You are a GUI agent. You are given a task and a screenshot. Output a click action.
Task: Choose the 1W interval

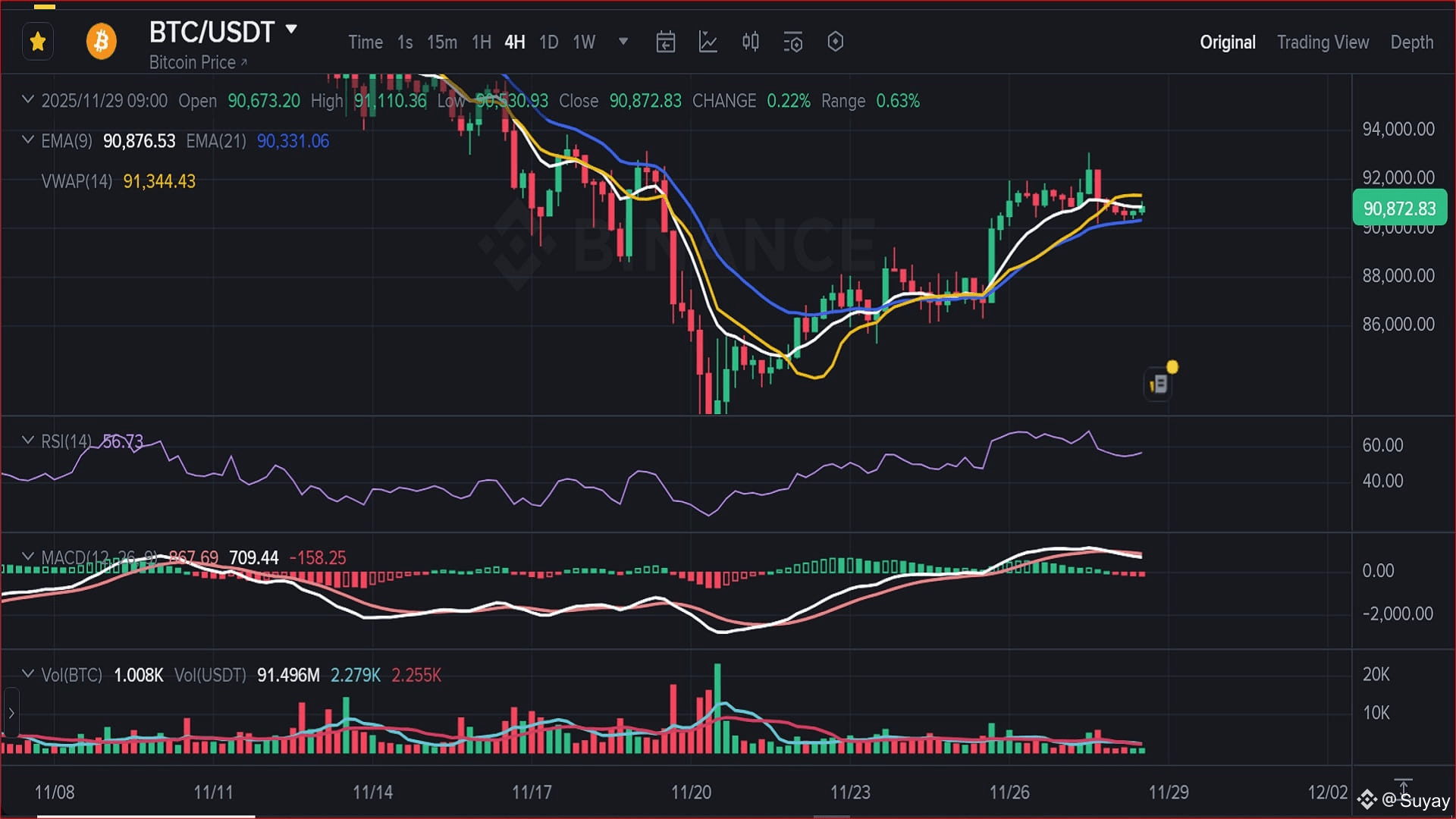(x=584, y=42)
